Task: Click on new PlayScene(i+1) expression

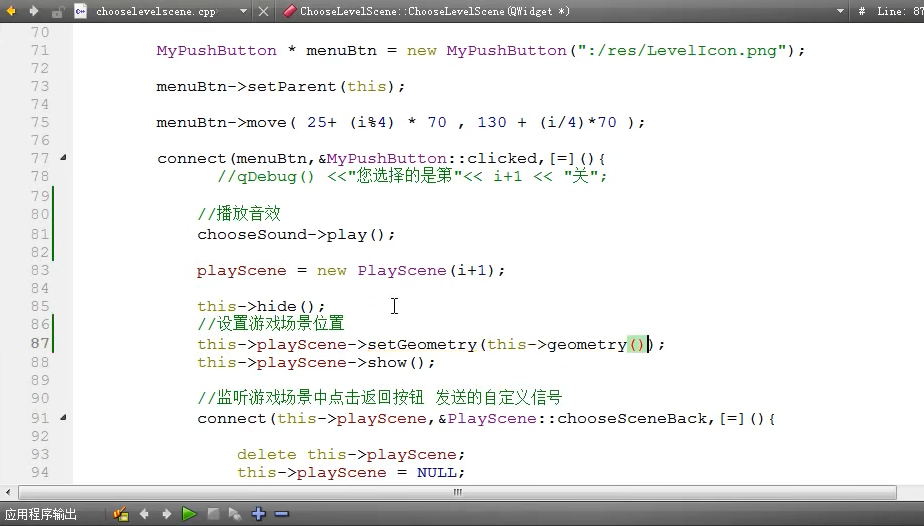Action: coord(405,270)
